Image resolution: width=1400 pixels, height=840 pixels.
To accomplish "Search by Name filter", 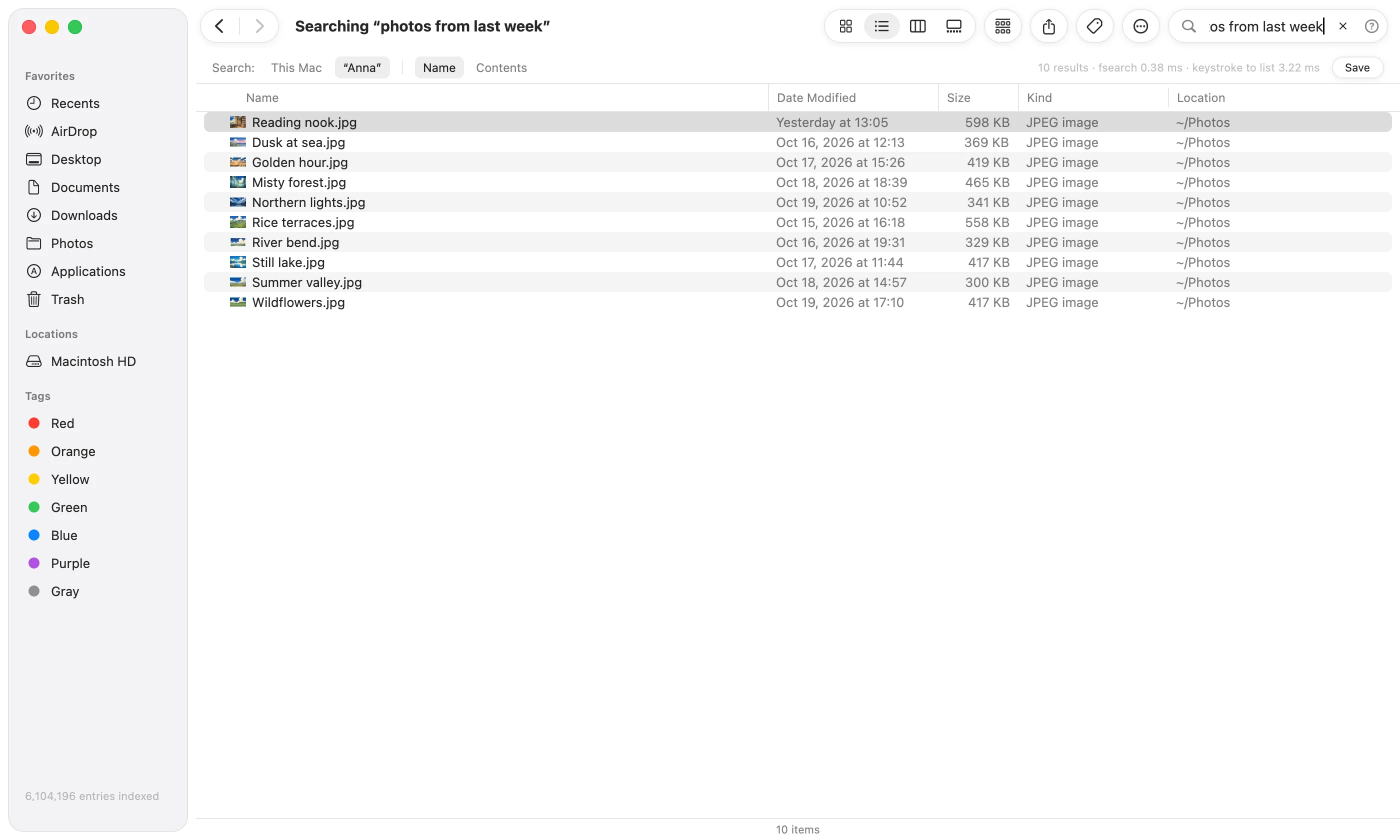I will (438, 67).
